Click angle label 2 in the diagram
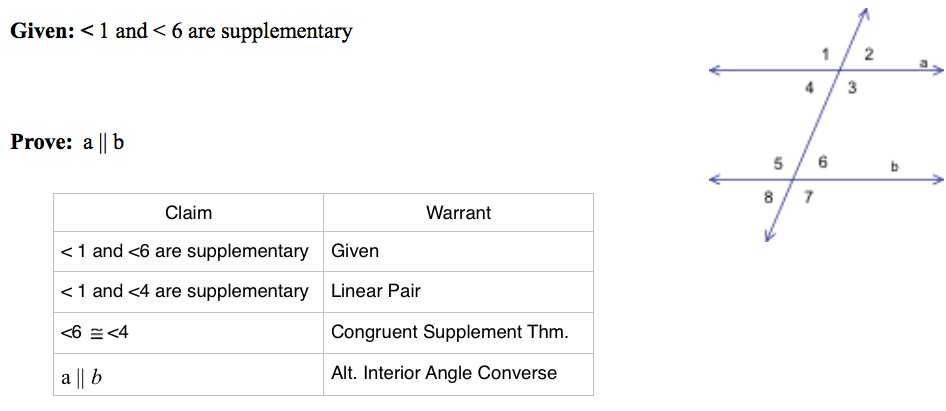 tap(868, 54)
